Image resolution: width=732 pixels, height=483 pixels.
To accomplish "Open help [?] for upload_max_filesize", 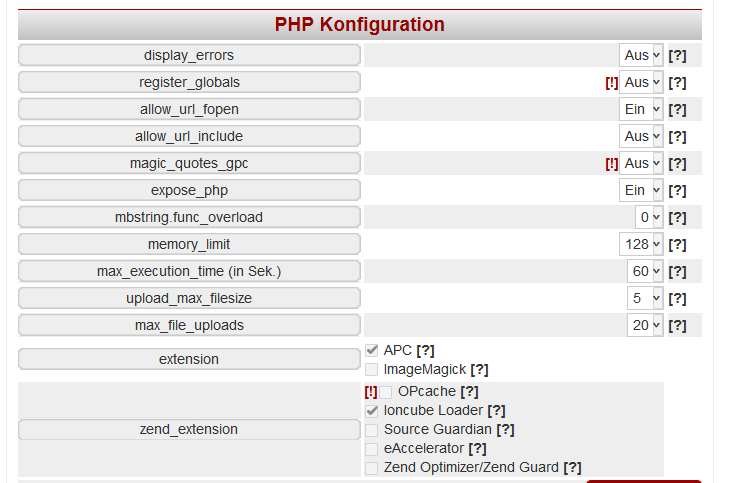I will click(x=677, y=299).
